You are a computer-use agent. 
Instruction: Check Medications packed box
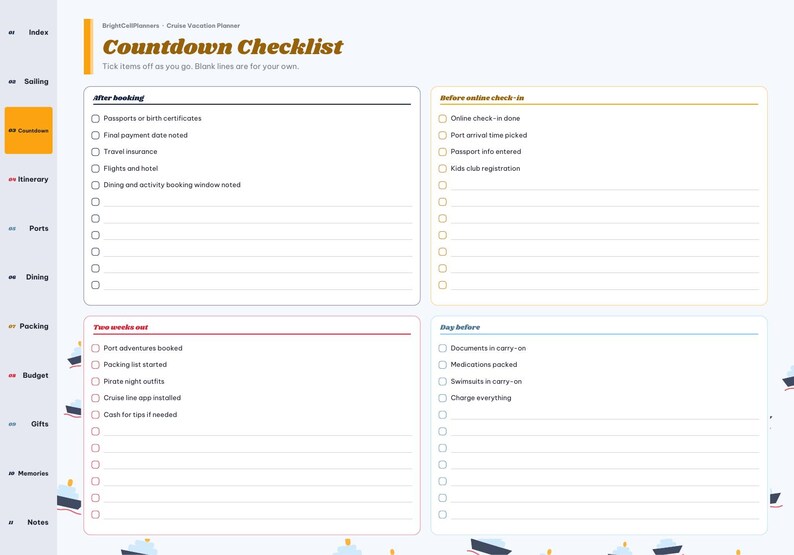443,365
